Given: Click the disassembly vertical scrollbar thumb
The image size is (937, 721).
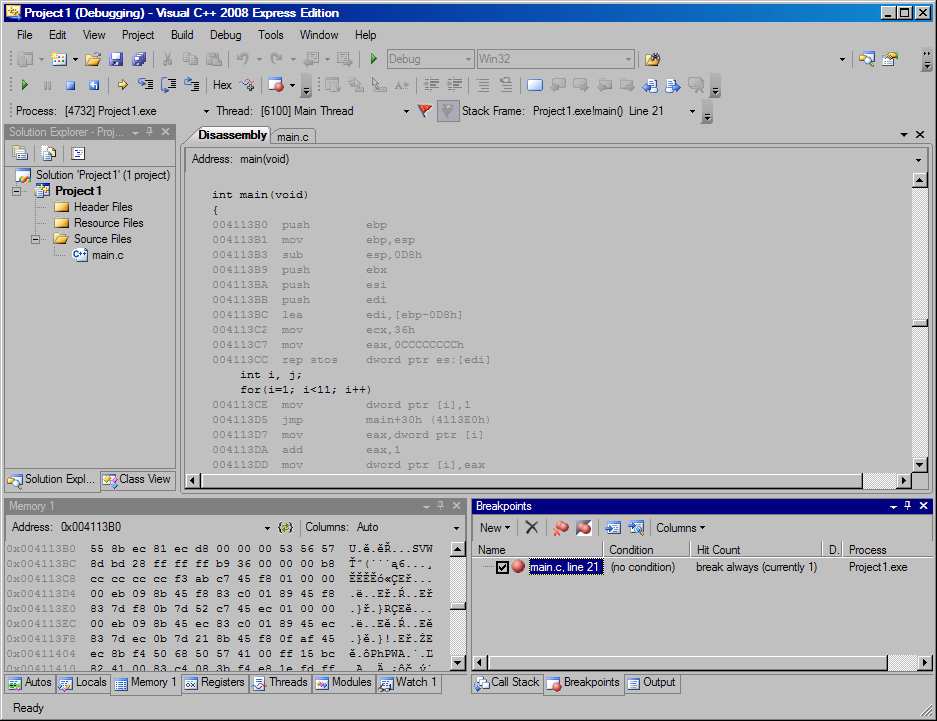Looking at the screenshot, I should (x=919, y=323).
